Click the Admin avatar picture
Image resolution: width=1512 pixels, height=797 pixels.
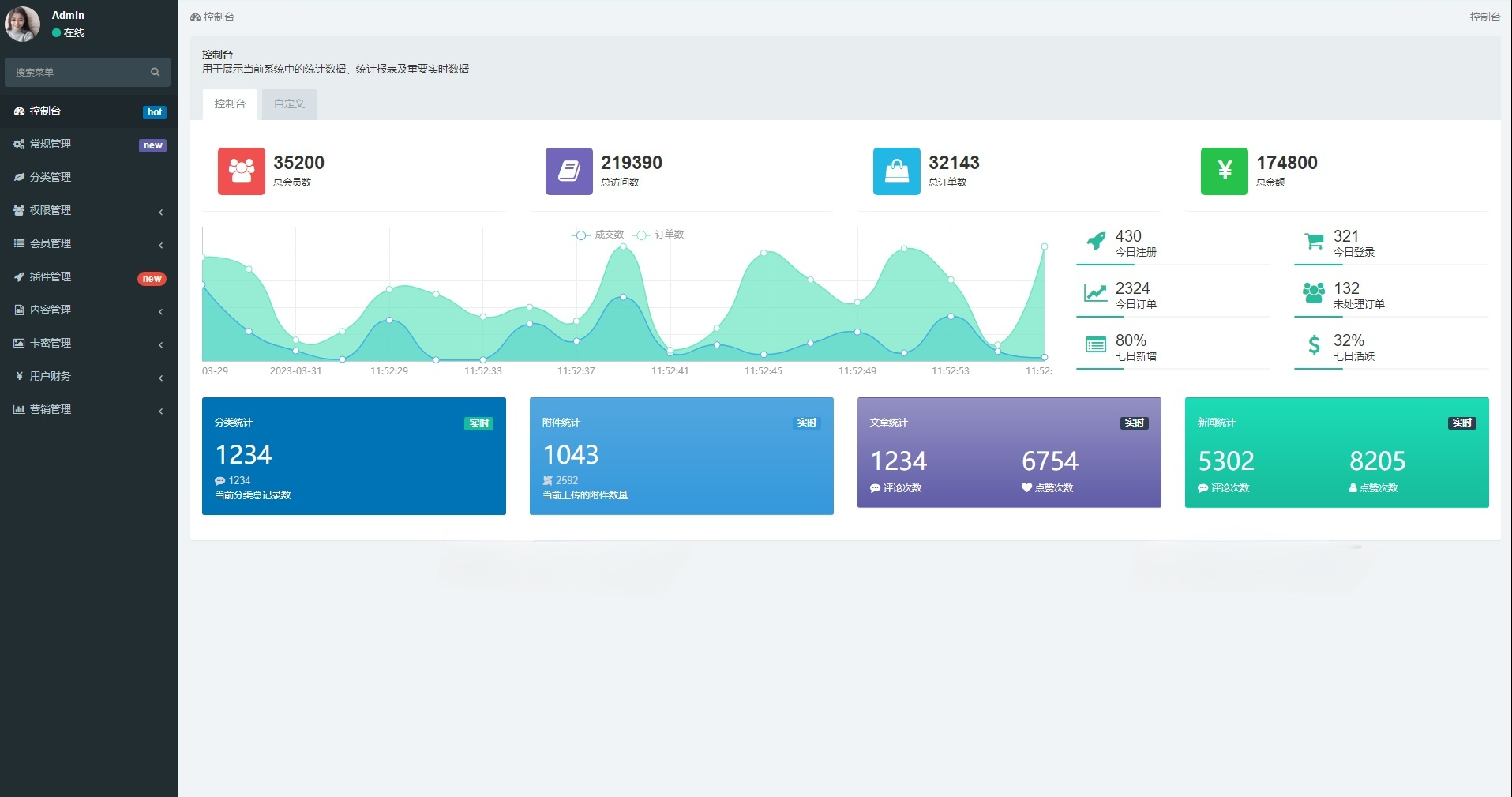point(22,24)
